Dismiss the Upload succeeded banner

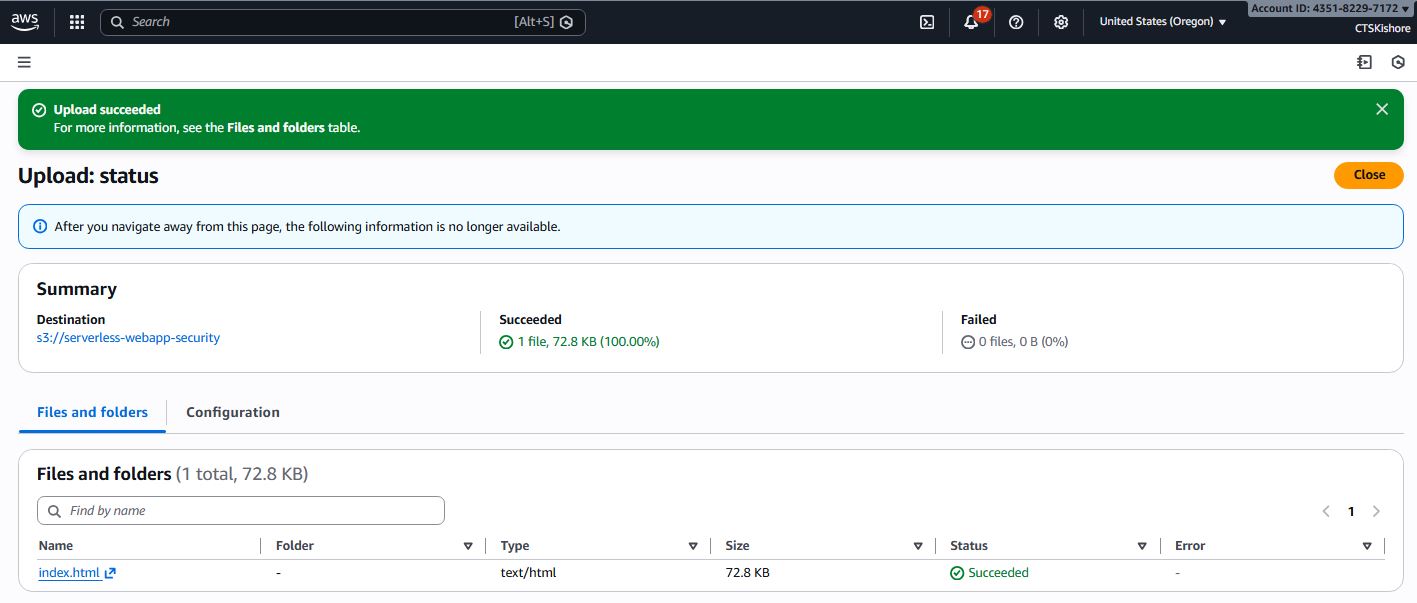point(1382,109)
